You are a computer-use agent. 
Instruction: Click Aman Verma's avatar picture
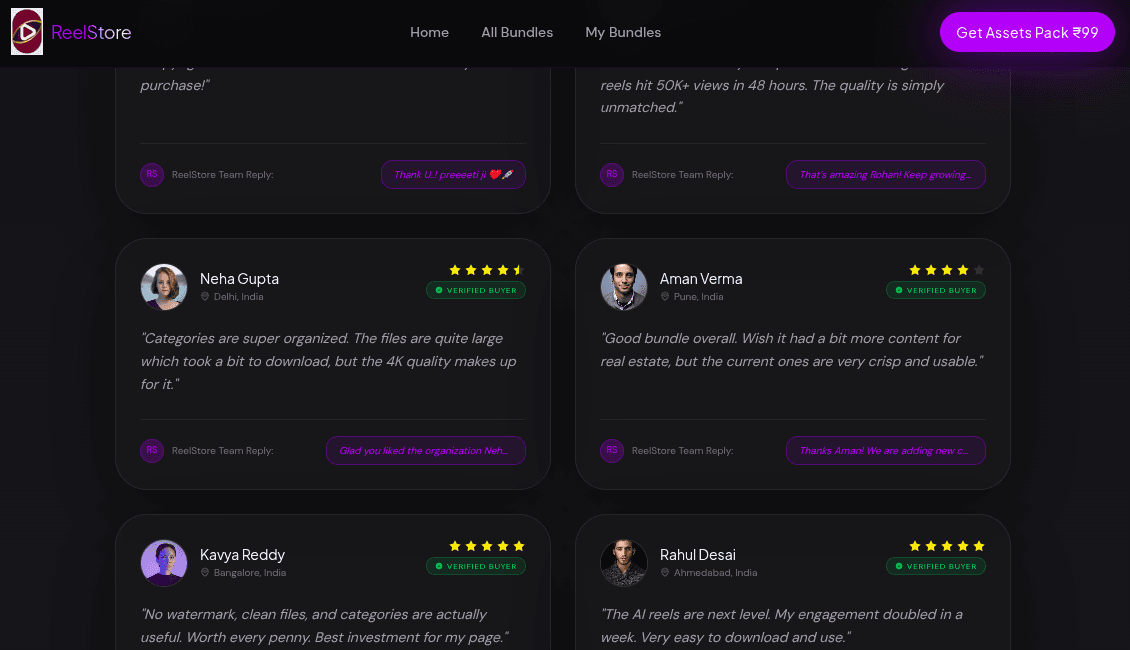pyautogui.click(x=623, y=287)
